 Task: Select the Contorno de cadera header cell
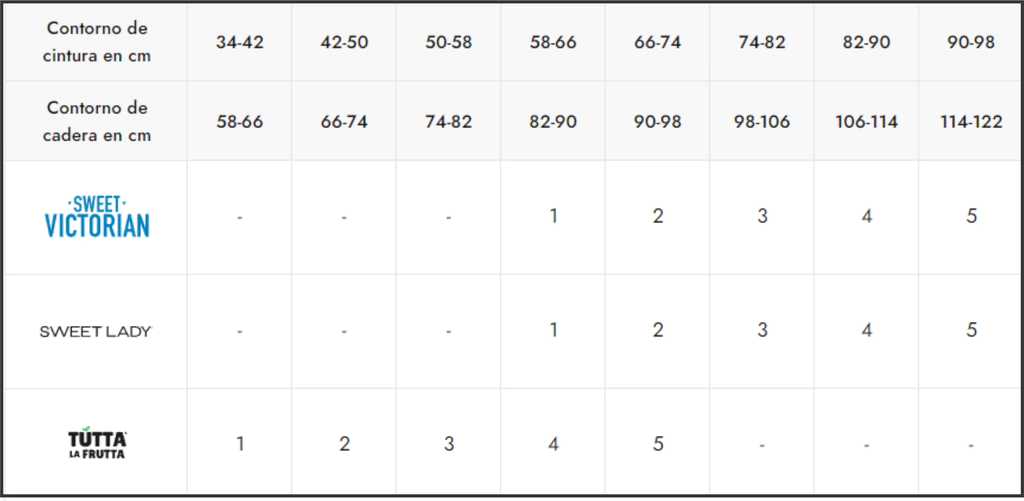tap(97, 121)
